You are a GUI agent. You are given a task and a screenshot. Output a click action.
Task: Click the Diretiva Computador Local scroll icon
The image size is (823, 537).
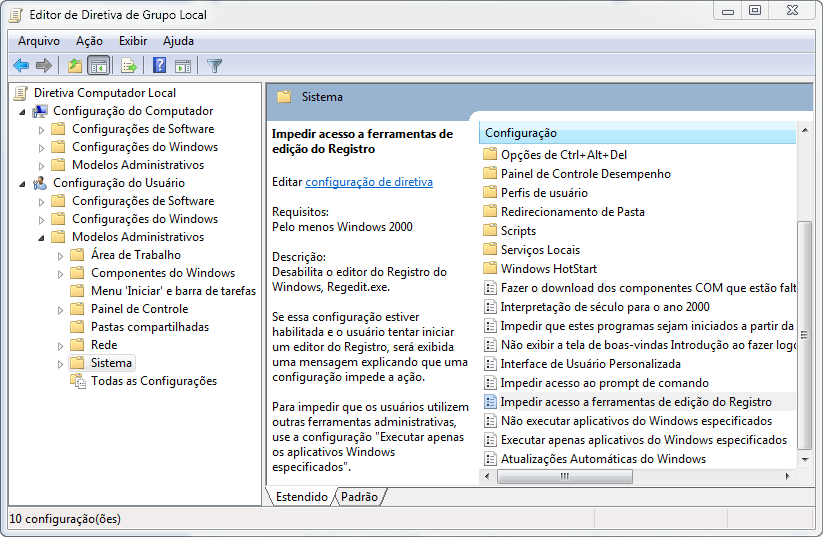coord(21,93)
